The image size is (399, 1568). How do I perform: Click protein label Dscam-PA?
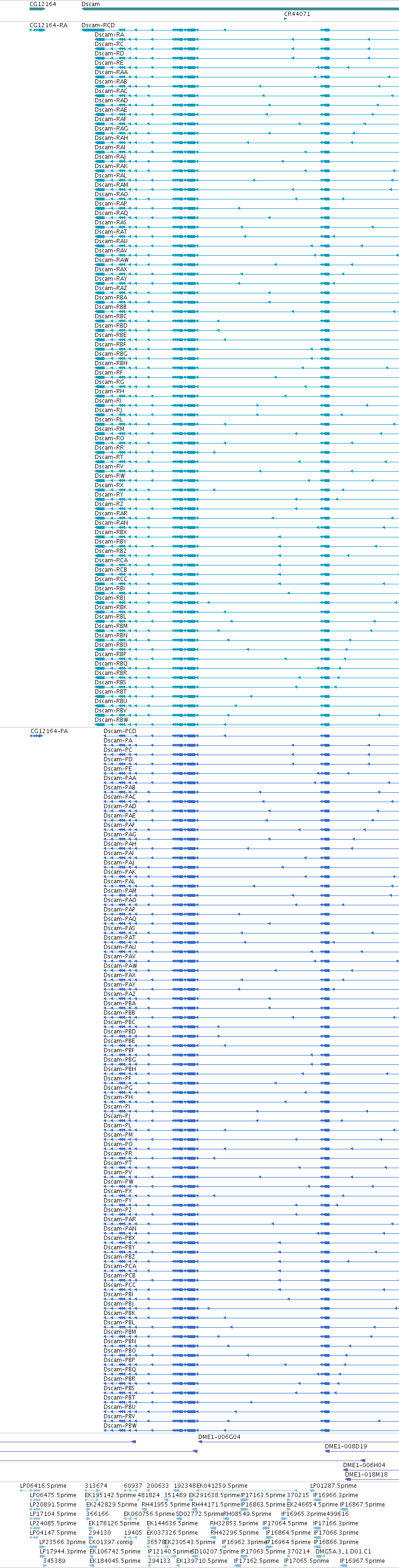pyautogui.click(x=118, y=742)
